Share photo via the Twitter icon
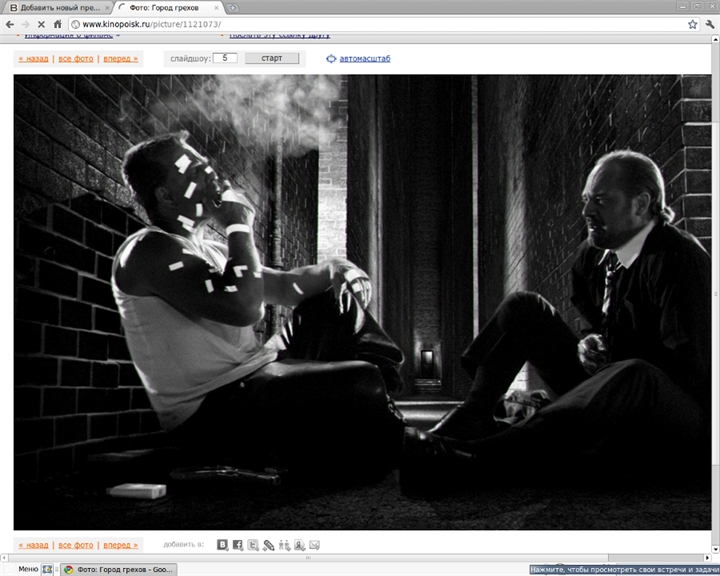 tap(253, 545)
